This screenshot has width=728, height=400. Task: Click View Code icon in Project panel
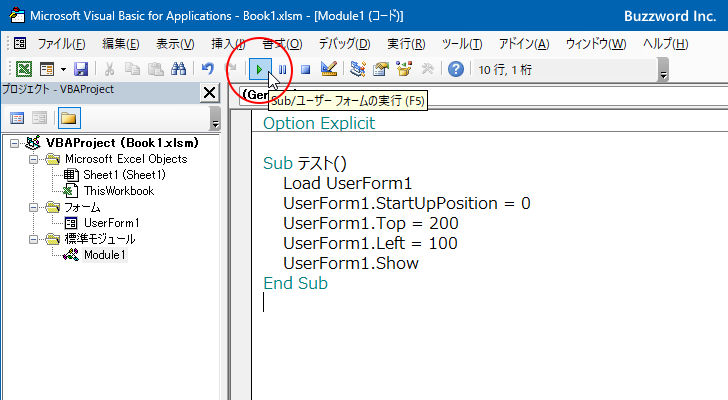pyautogui.click(x=17, y=118)
